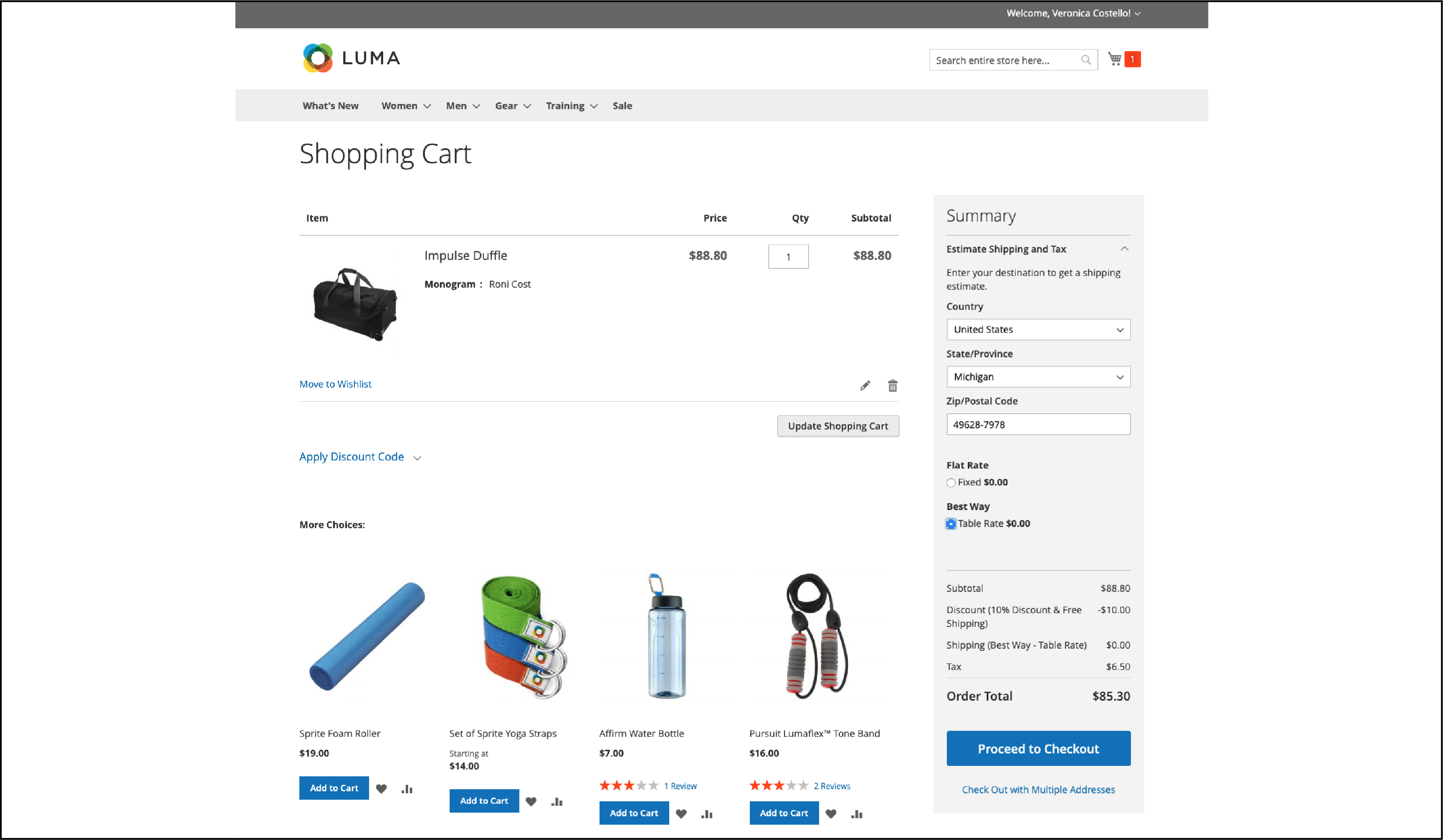Click Proceed to Checkout button

(x=1038, y=748)
